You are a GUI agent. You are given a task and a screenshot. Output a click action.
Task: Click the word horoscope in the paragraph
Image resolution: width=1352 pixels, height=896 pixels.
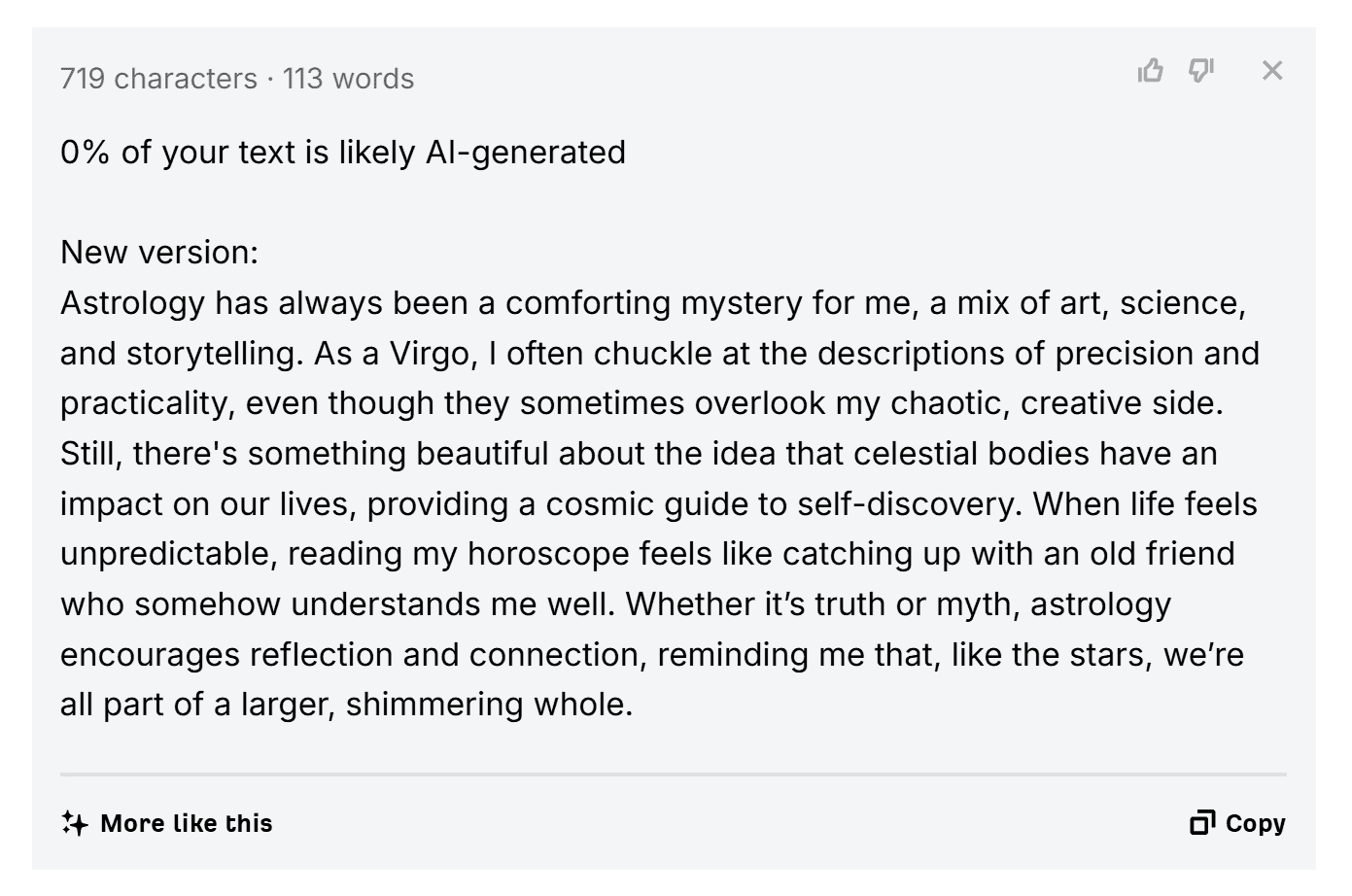pyautogui.click(x=548, y=554)
